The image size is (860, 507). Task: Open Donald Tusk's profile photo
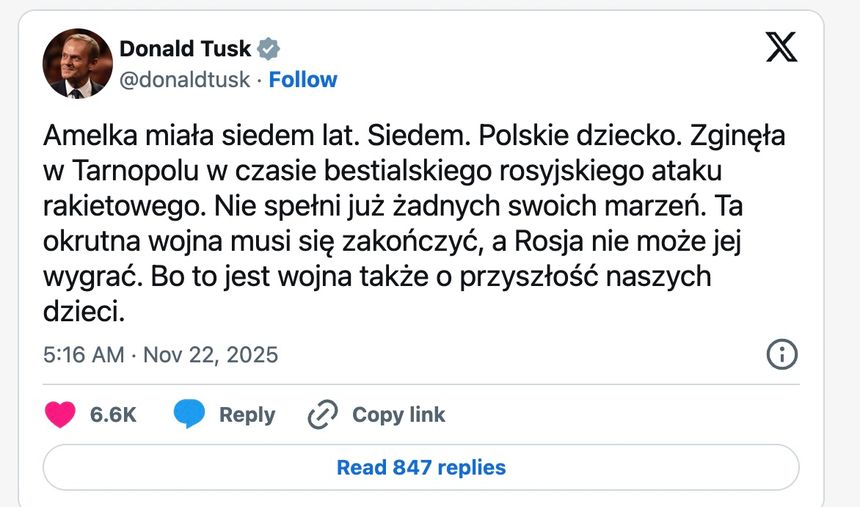pos(77,63)
